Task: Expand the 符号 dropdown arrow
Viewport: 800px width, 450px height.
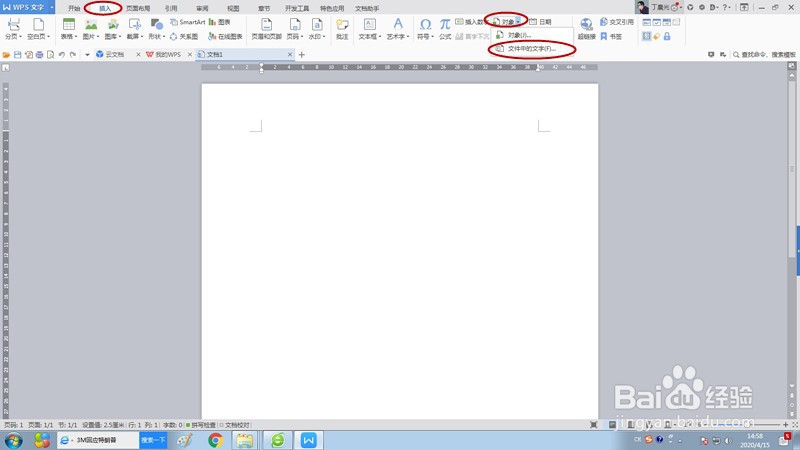Action: (x=432, y=37)
